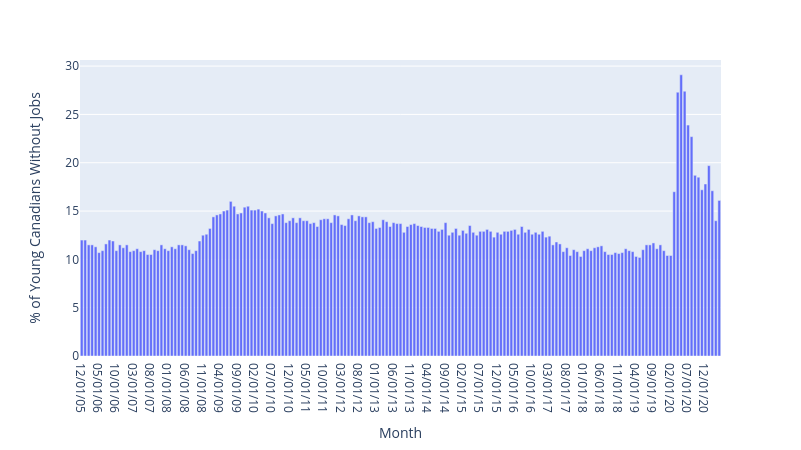Click the y-axis tick label 0
This screenshot has width=801, height=450.
click(76, 356)
